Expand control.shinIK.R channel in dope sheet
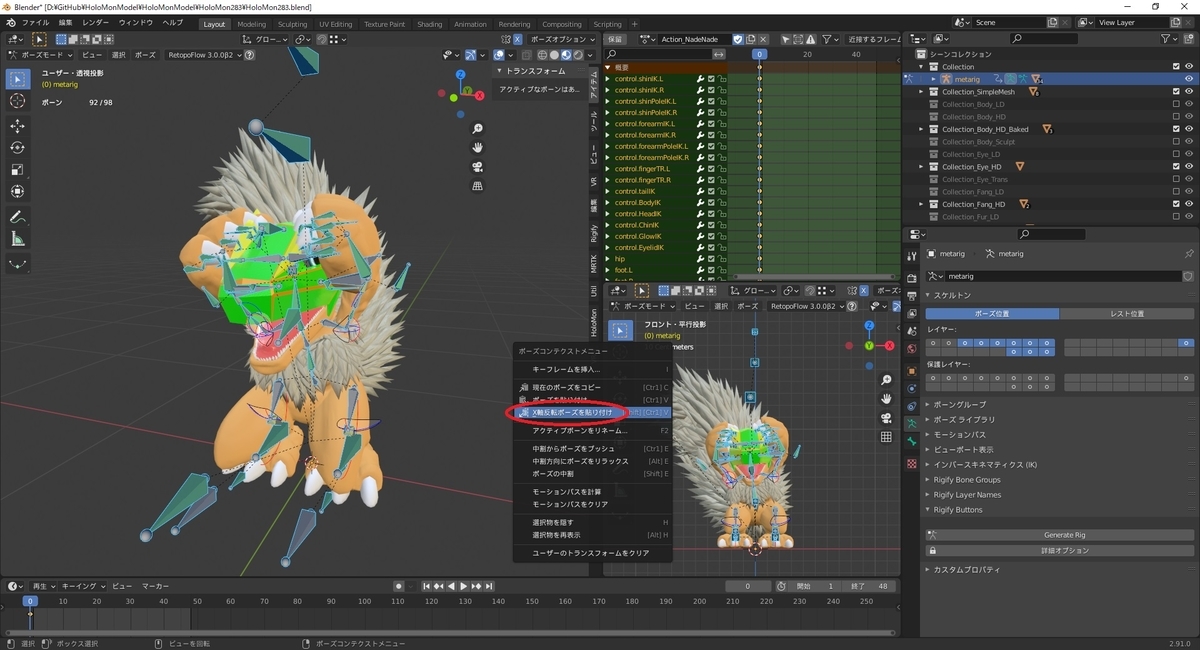This screenshot has width=1200, height=650. [607, 90]
